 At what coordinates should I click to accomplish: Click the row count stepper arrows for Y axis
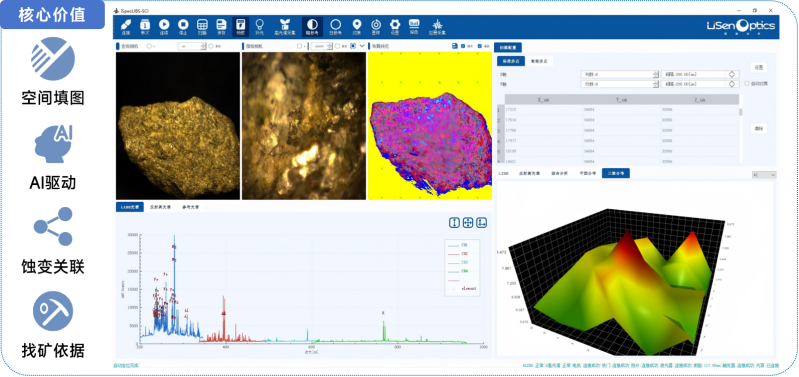pyautogui.click(x=655, y=84)
